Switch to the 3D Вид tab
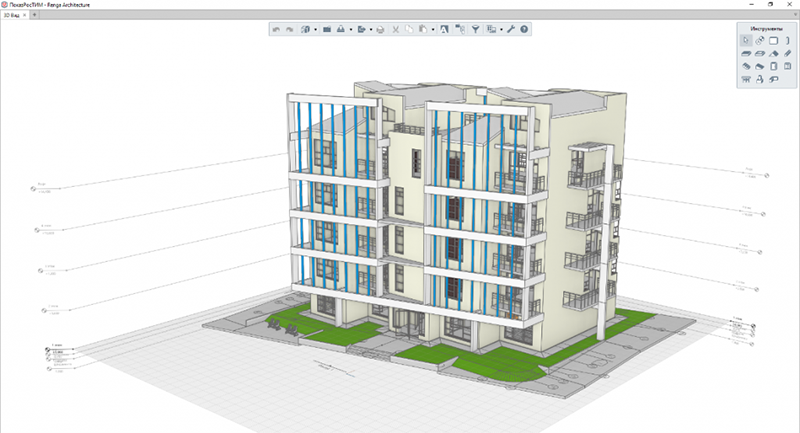Viewport: 800px width, 433px height. click(11, 15)
